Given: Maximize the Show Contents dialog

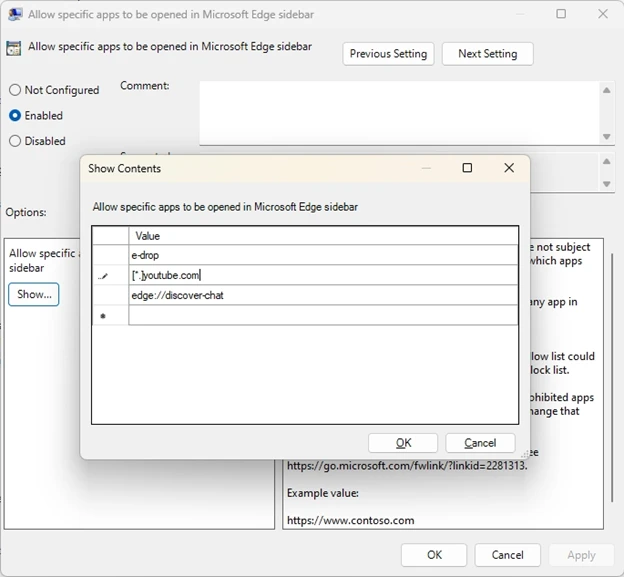Looking at the screenshot, I should (x=467, y=168).
